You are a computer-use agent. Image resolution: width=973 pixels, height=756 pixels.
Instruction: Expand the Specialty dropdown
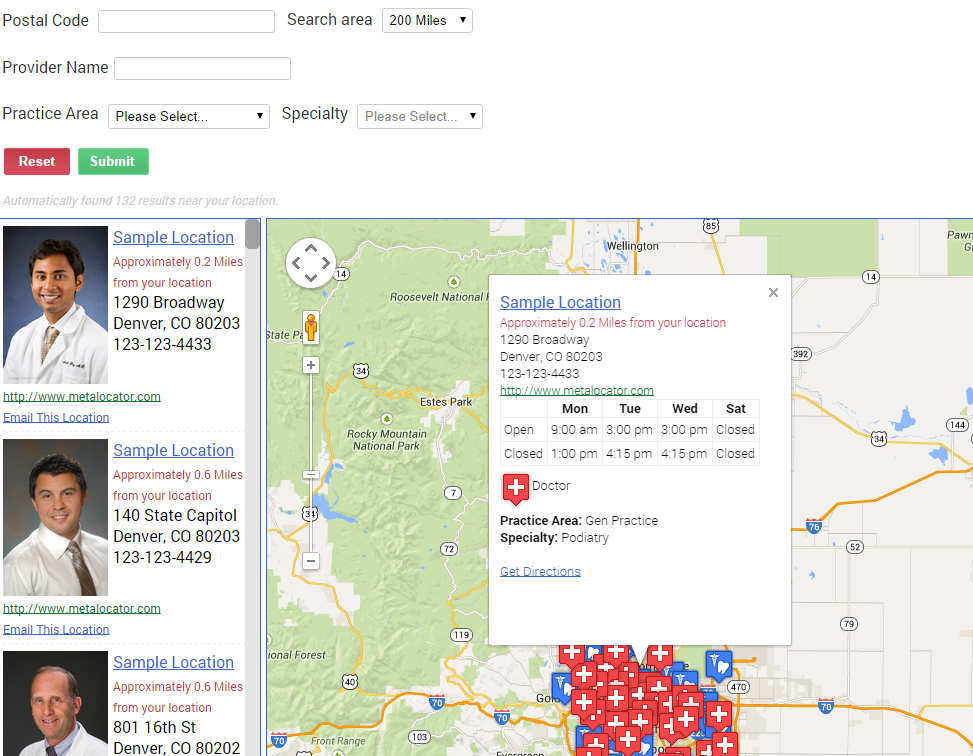pos(419,116)
